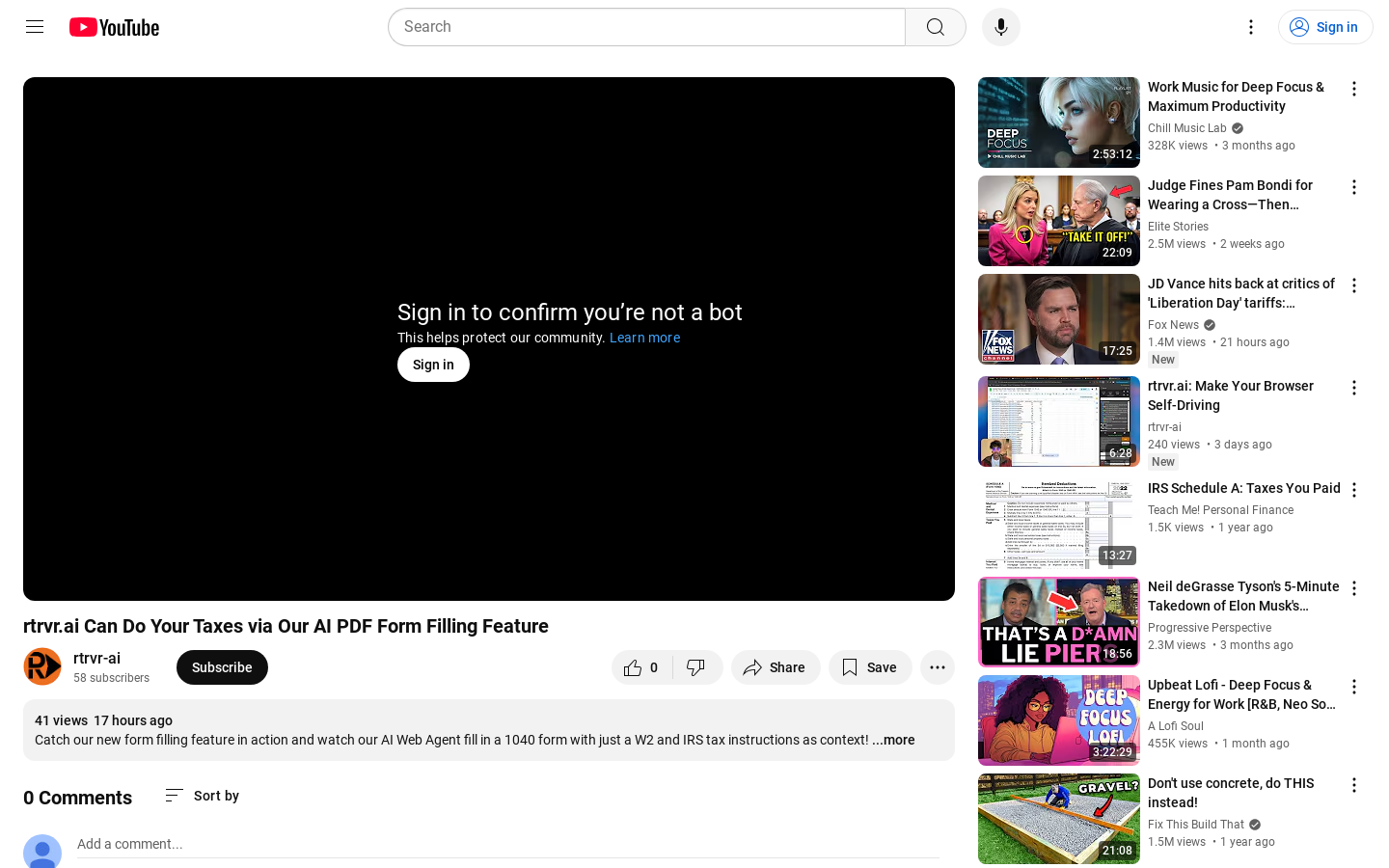
Task: Visit A Lofi Soul channel
Action: click(1176, 726)
